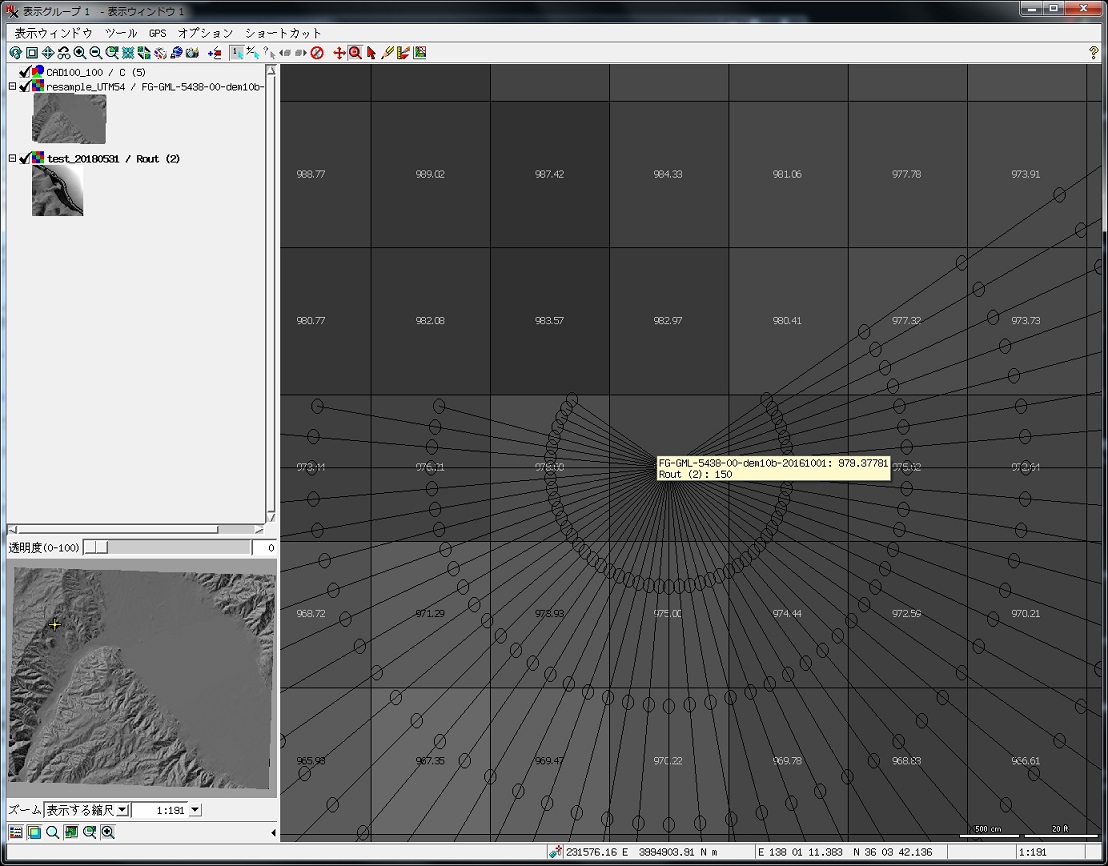Toggle visibility of resample_UTM54 layer
This screenshot has width=1108, height=866.
point(25,86)
